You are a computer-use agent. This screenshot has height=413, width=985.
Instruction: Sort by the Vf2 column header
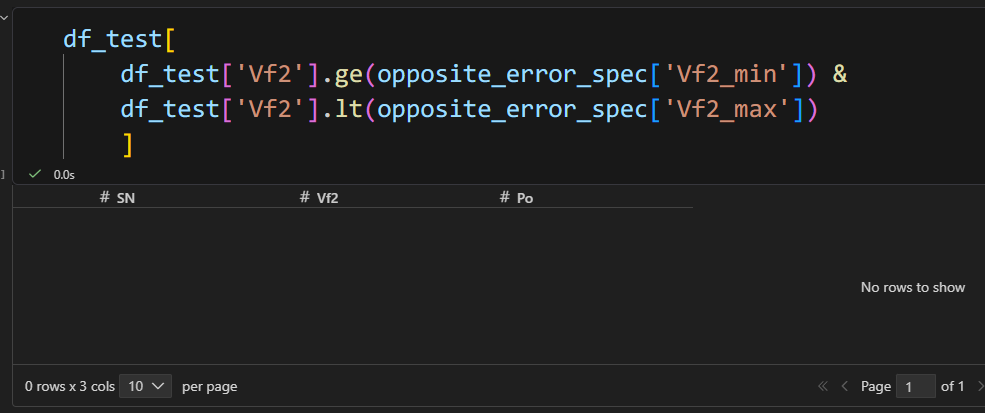(319, 198)
